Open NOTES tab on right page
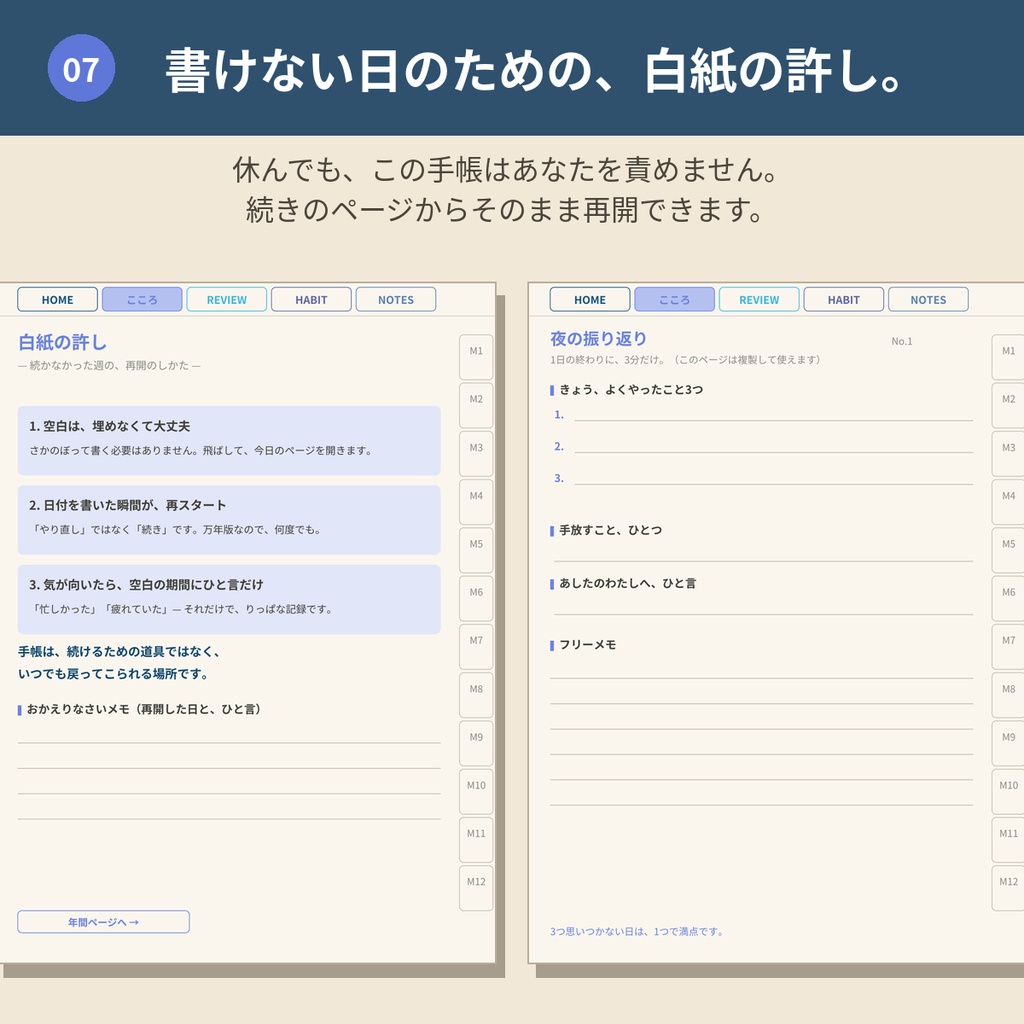Screen dimensions: 1024x1024 [928, 300]
